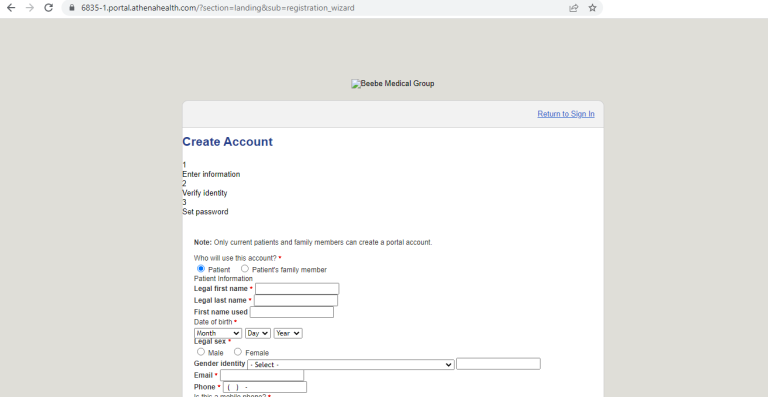Click the note about current patients

coord(313,242)
